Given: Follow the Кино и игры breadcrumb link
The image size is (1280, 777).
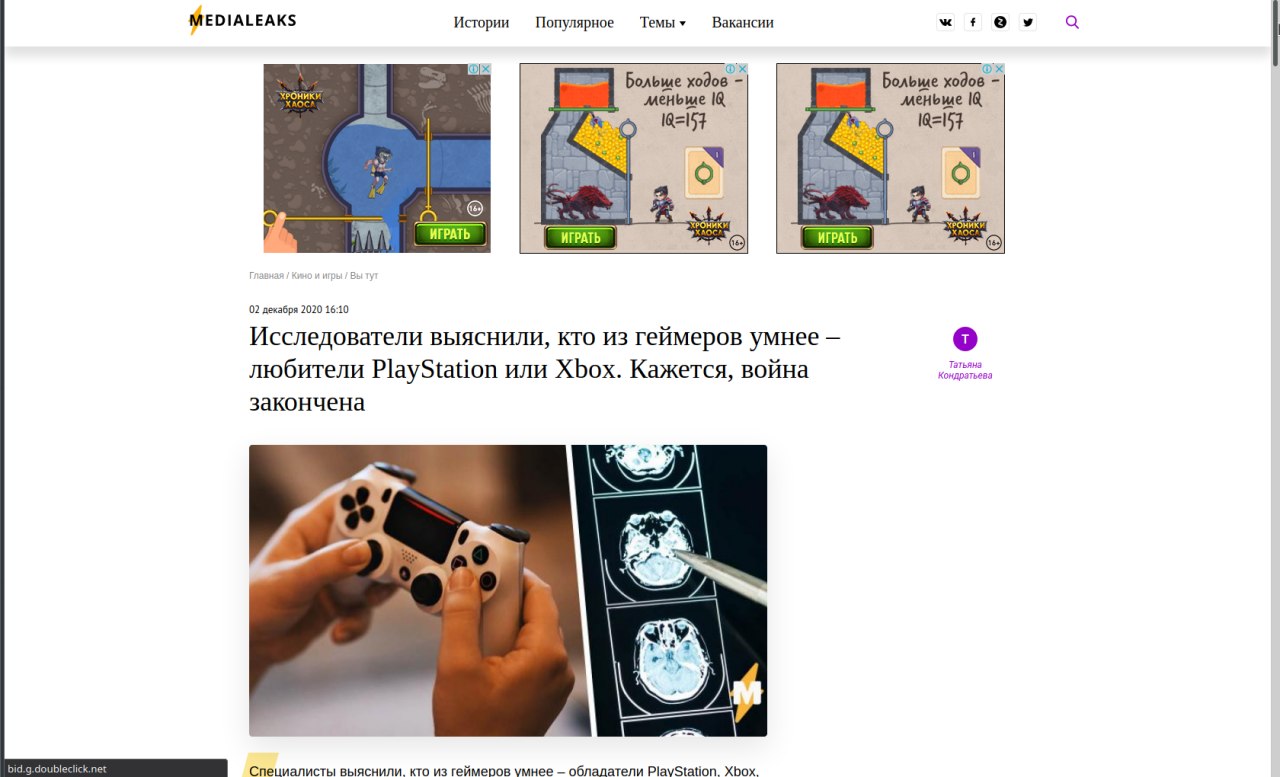Looking at the screenshot, I should point(317,275).
